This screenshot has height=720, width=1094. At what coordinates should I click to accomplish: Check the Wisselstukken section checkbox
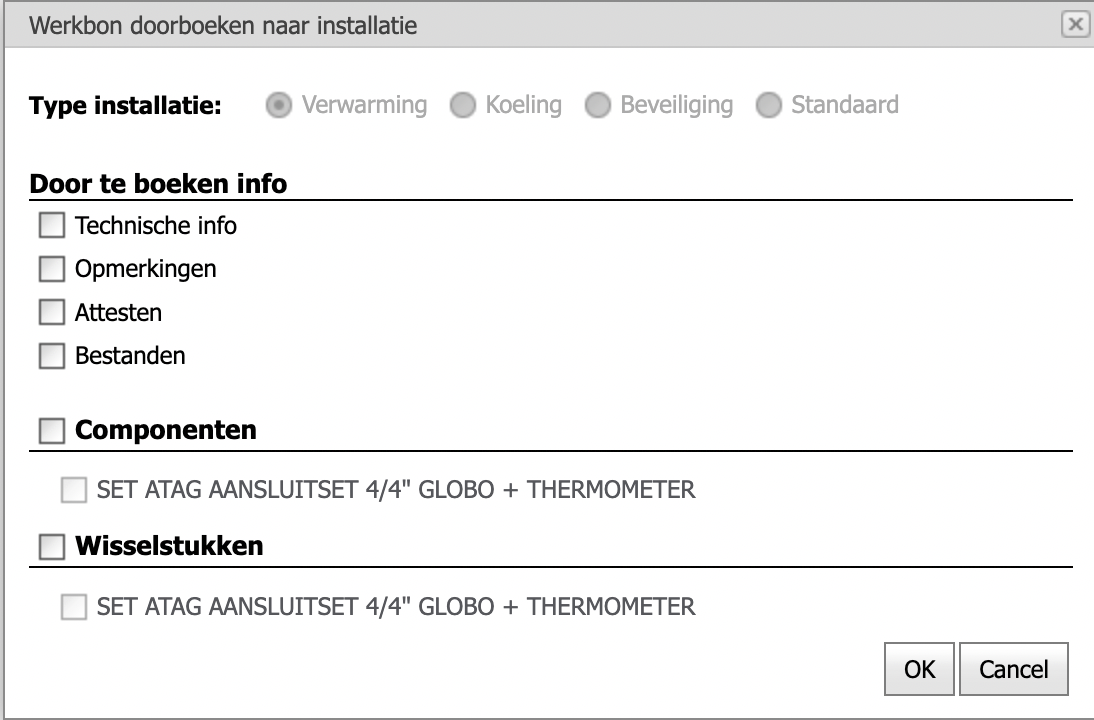(52, 546)
